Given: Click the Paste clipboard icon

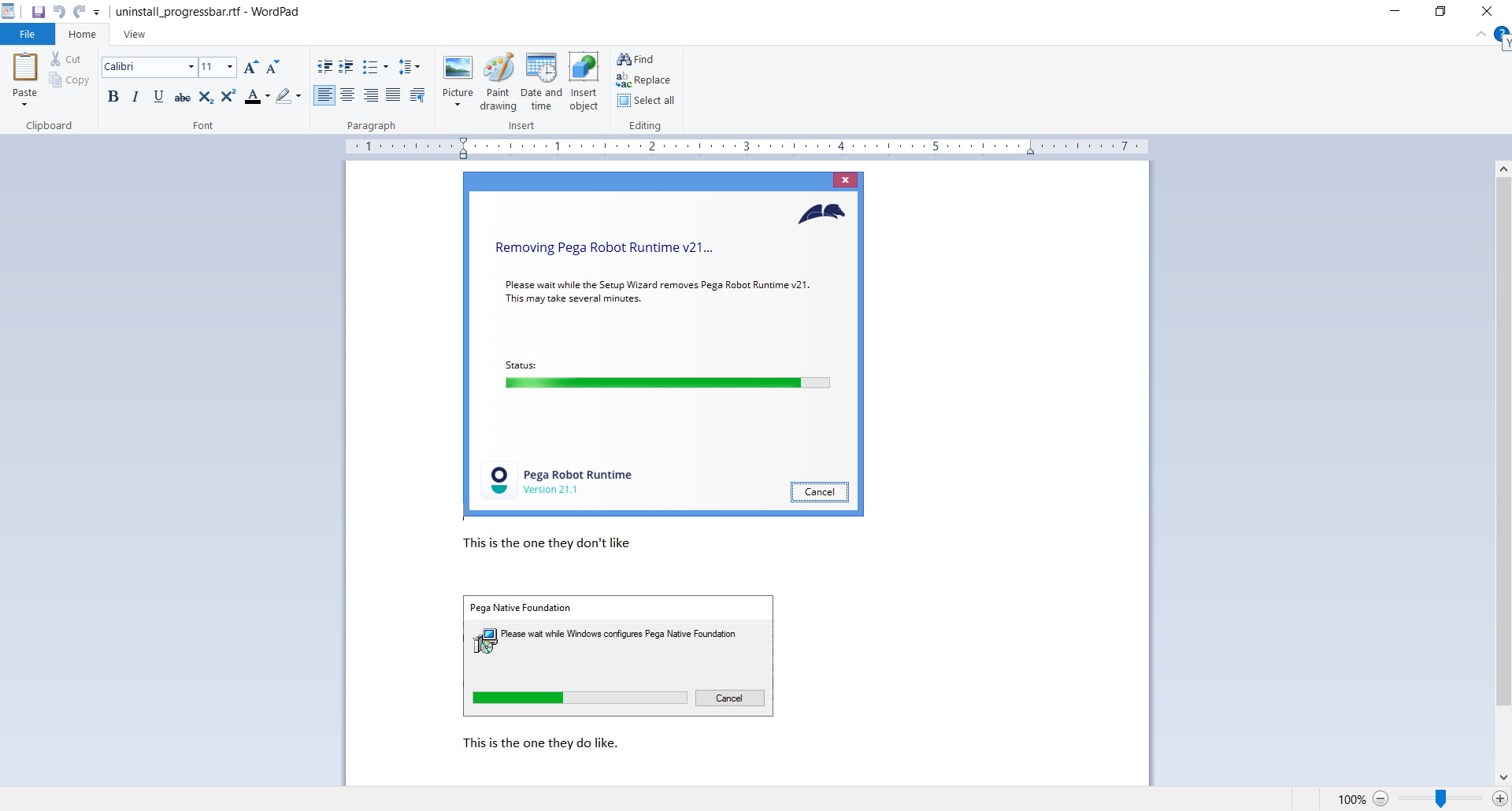Looking at the screenshot, I should pos(24,68).
